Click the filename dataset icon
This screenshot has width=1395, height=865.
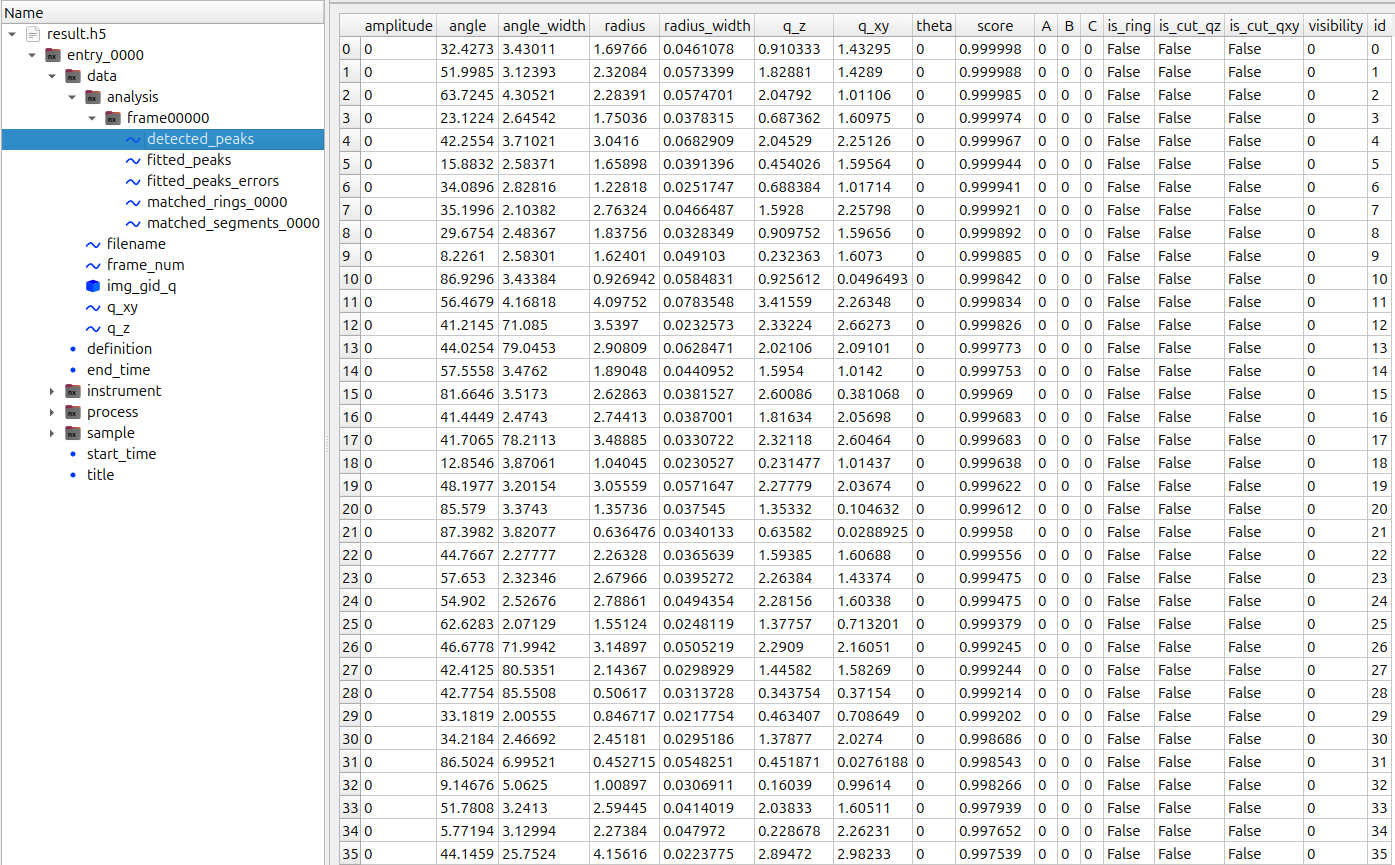(x=93, y=244)
